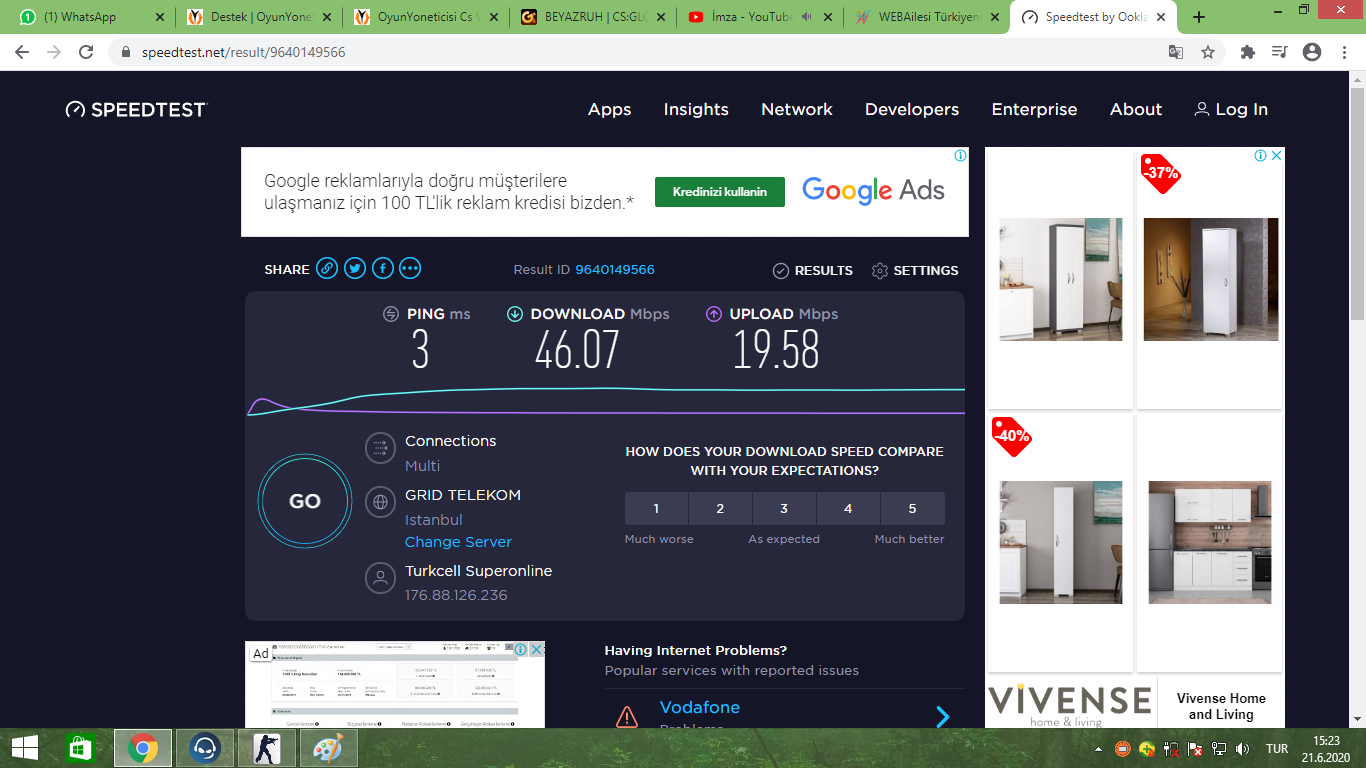Rate download speed as 2
1366x768 pixels.
pyautogui.click(x=720, y=508)
